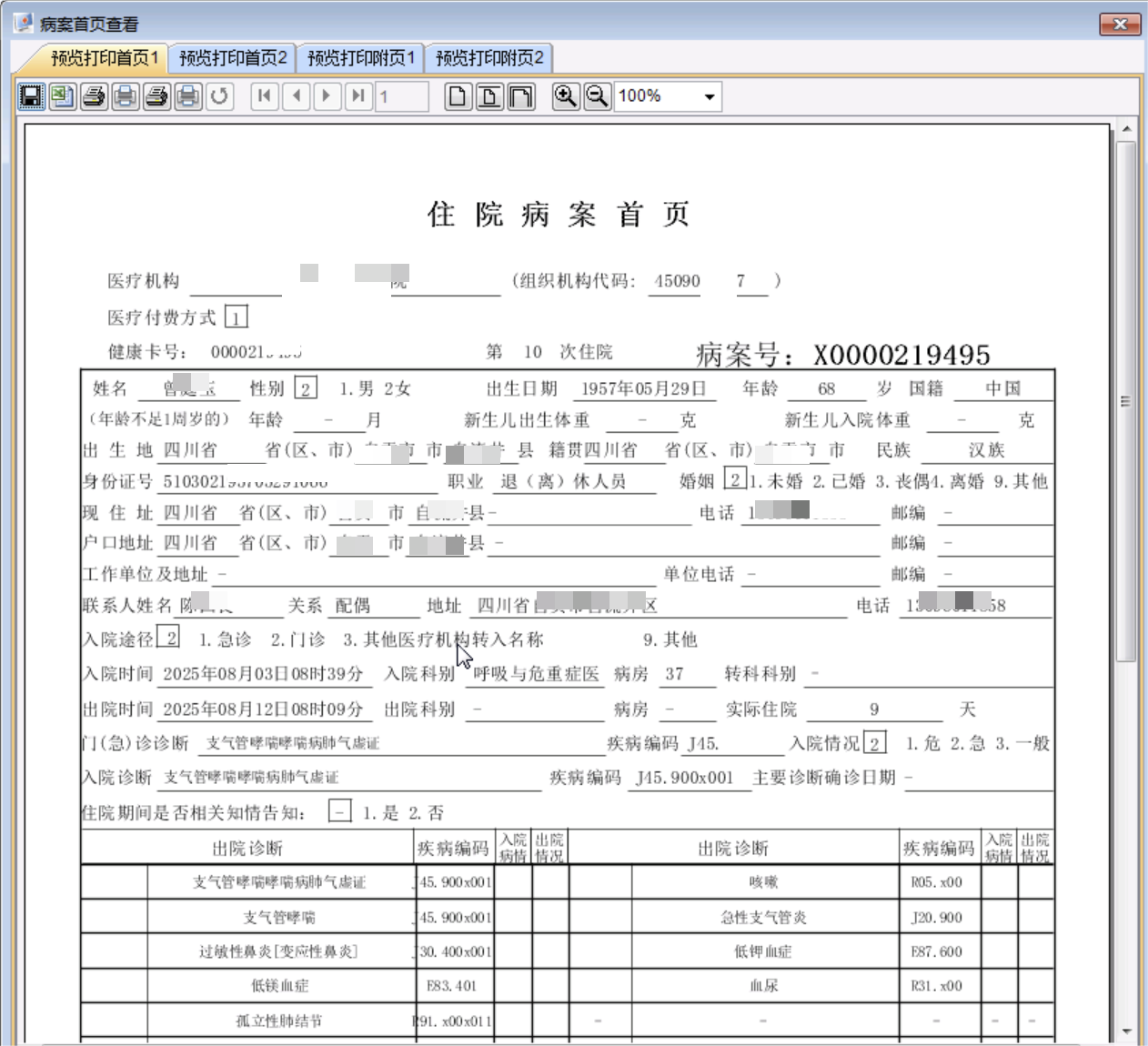Click the case number X0000219495
This screenshot has height=1046, width=1148.
[901, 355]
